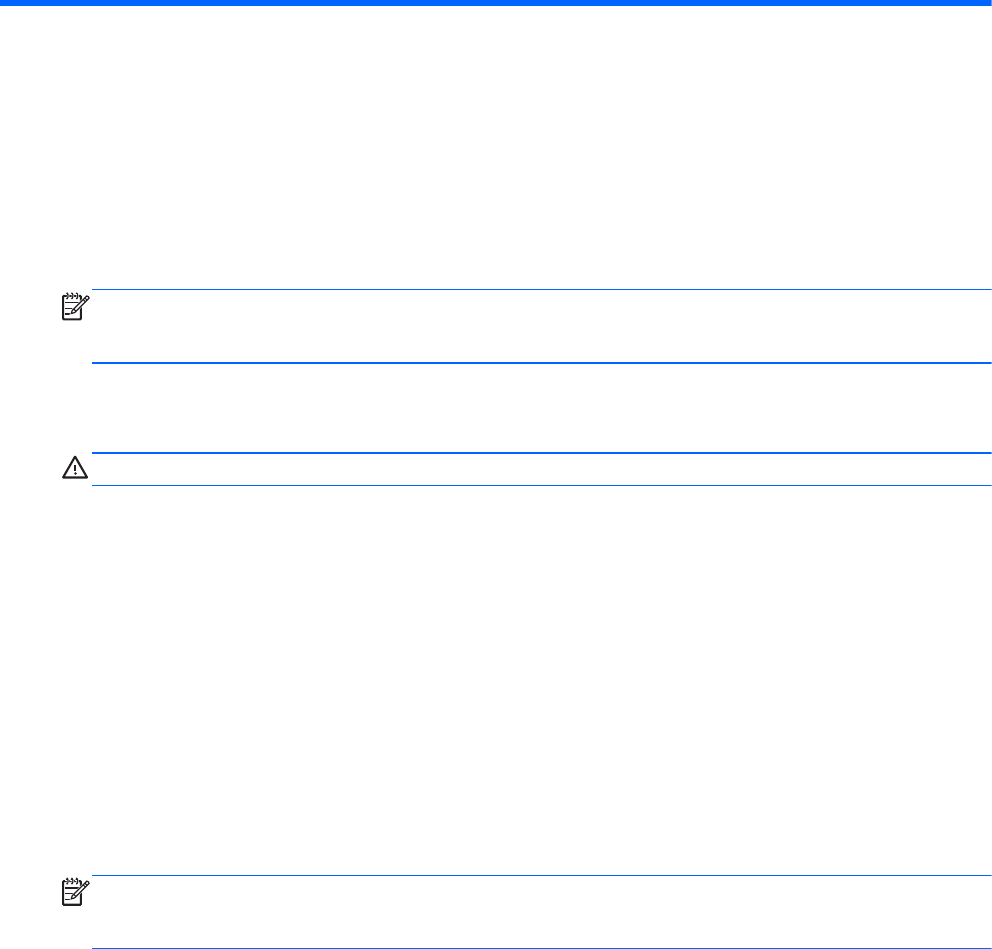Click the empty area inside the upper note box
Image resolution: width=992 pixels, height=949 pixels.
pyautogui.click(x=540, y=326)
